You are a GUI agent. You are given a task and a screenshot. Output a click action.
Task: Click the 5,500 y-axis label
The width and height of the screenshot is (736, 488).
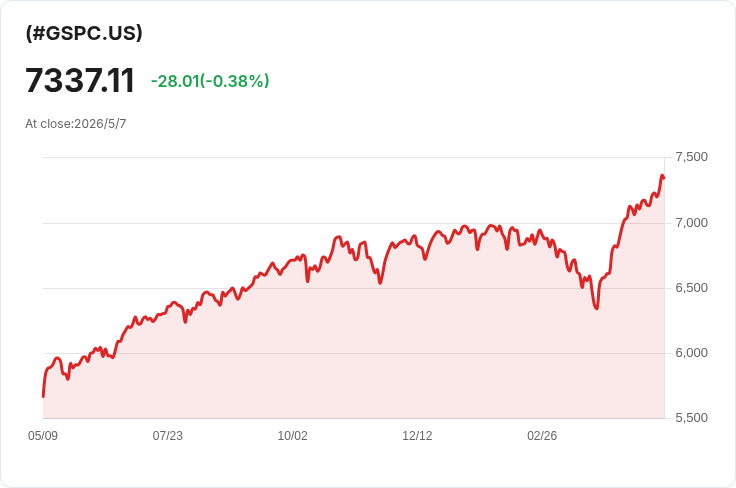click(691, 418)
